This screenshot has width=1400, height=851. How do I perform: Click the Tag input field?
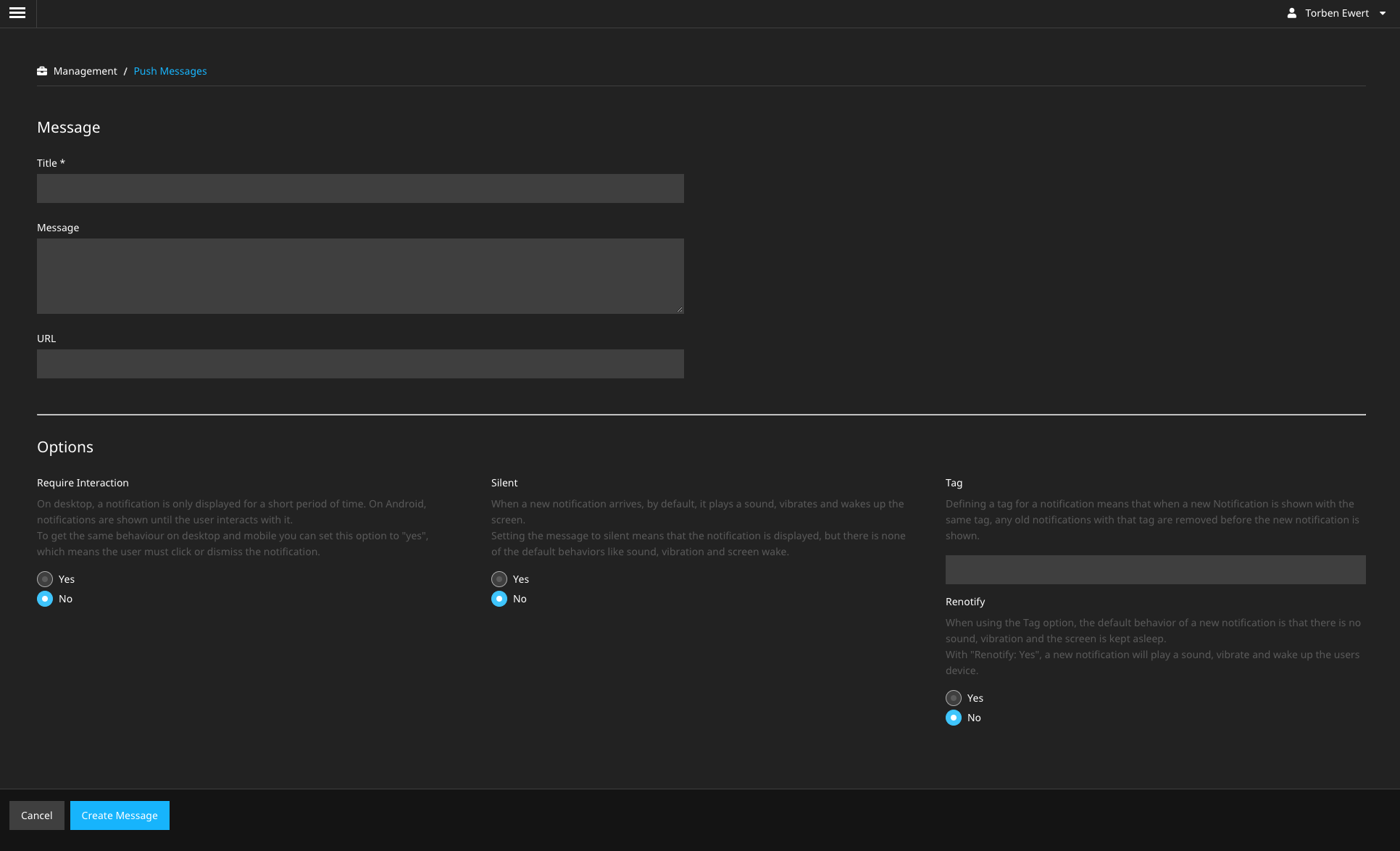(x=1155, y=570)
